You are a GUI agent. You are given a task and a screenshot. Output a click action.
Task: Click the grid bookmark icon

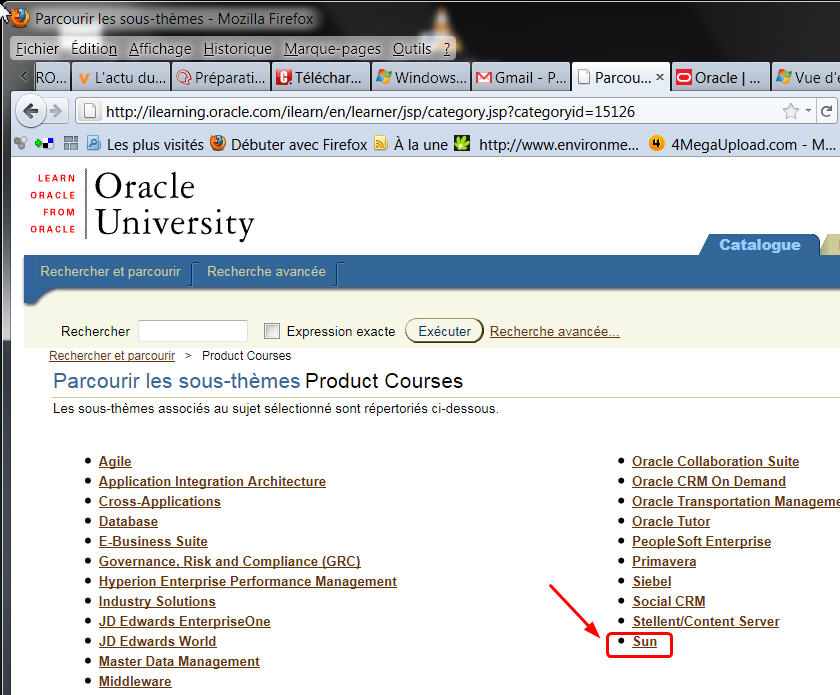click(x=71, y=143)
